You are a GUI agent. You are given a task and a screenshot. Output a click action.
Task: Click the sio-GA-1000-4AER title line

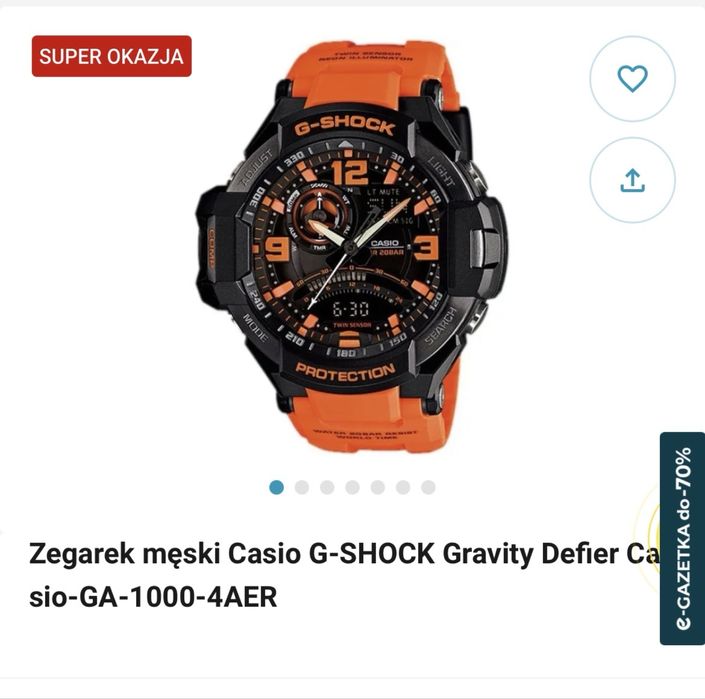(x=153, y=597)
